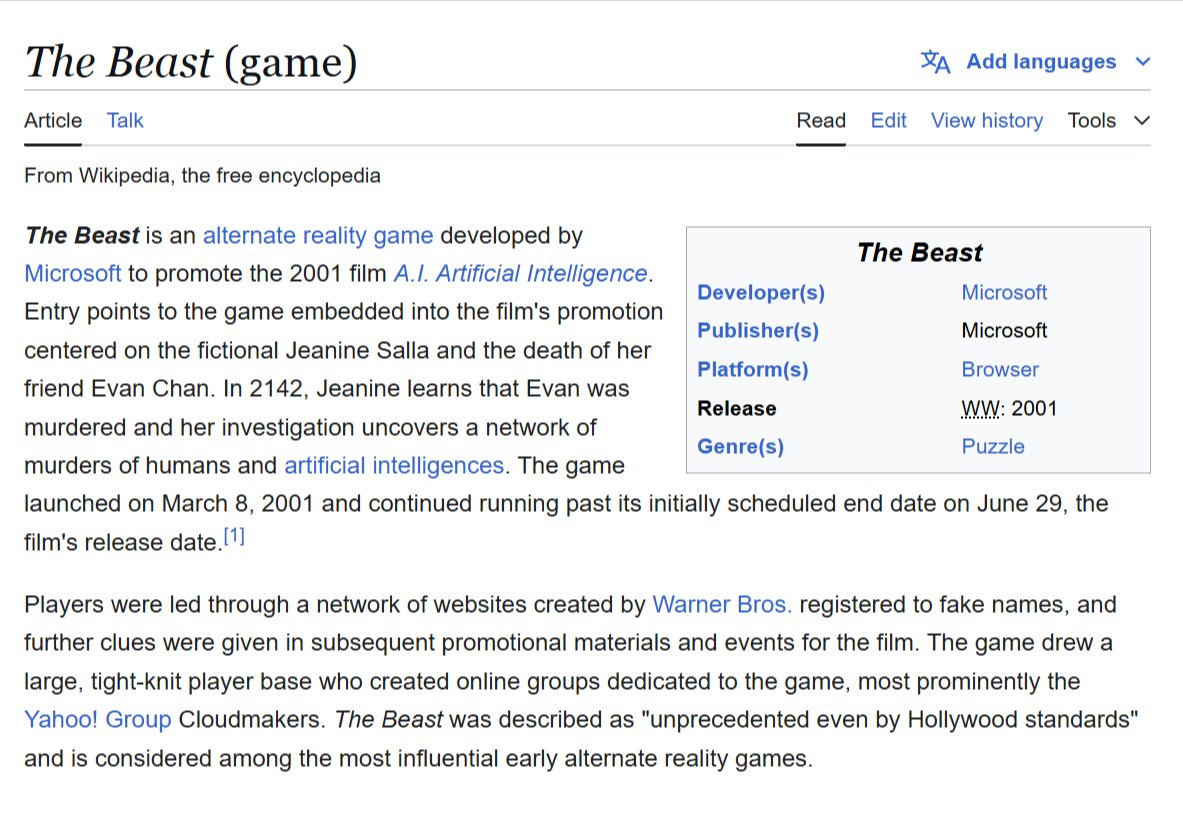Click the Publisher(s) infobox label link
The height and width of the screenshot is (819, 1183).
757,330
